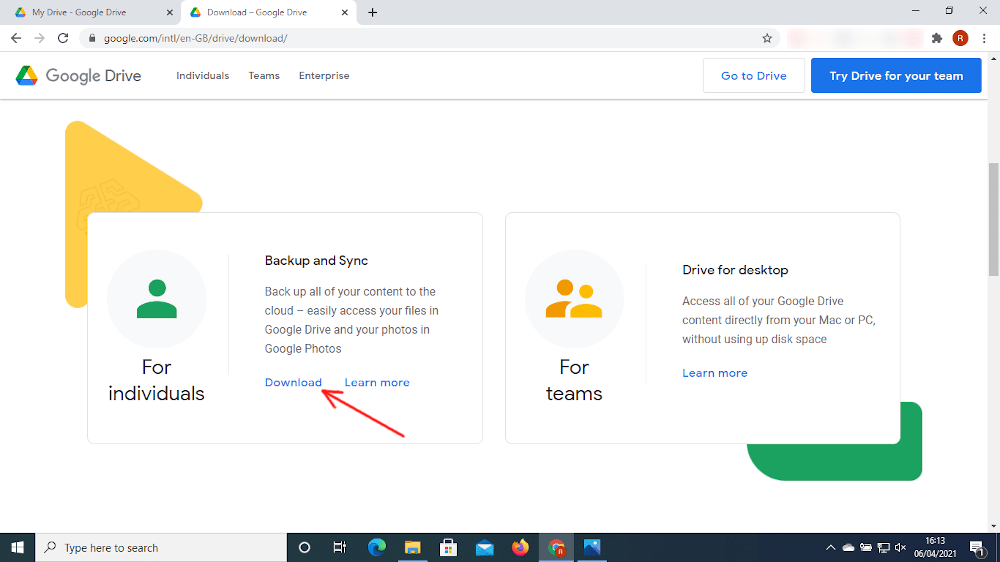Viewport: 1000px width, 562px height.
Task: Click the address bar URL
Action: 196,38
